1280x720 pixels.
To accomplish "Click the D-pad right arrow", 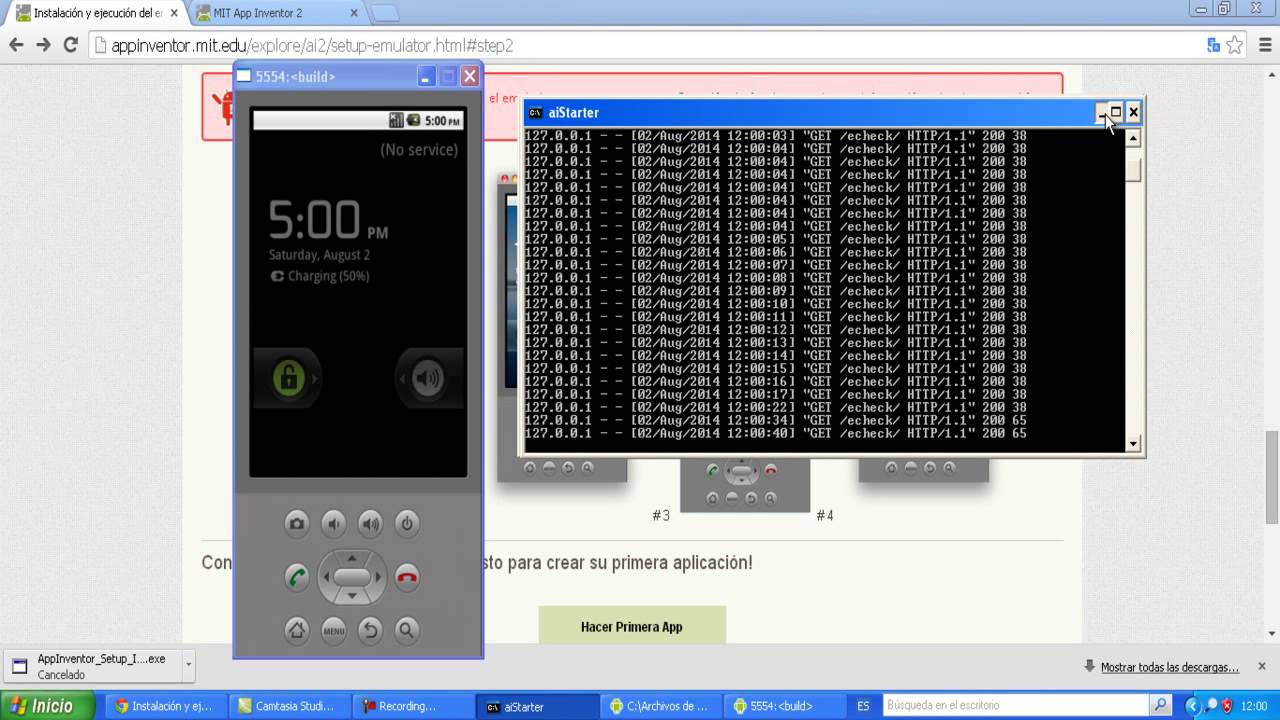I will (x=378, y=577).
